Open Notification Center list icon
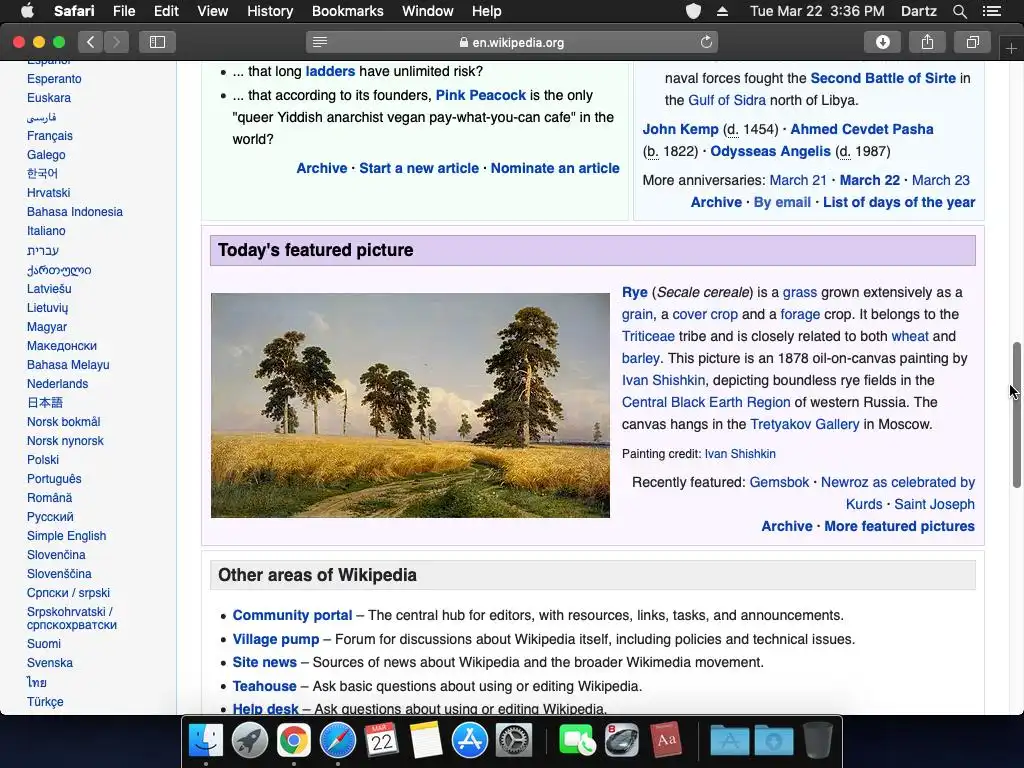The height and width of the screenshot is (768, 1024). (x=992, y=11)
